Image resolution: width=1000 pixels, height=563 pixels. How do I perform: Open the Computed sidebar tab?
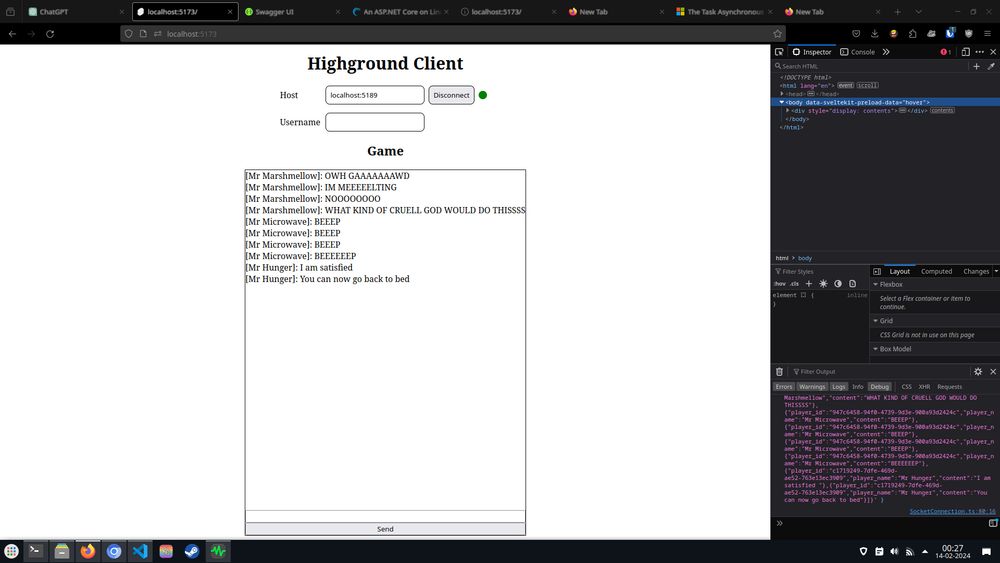coord(936,271)
